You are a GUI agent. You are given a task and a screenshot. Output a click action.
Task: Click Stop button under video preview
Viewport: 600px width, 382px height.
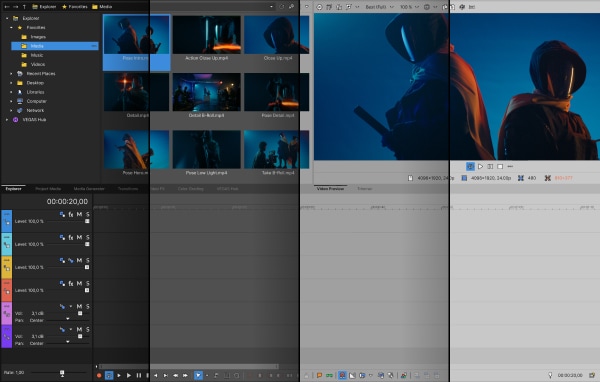[500, 167]
